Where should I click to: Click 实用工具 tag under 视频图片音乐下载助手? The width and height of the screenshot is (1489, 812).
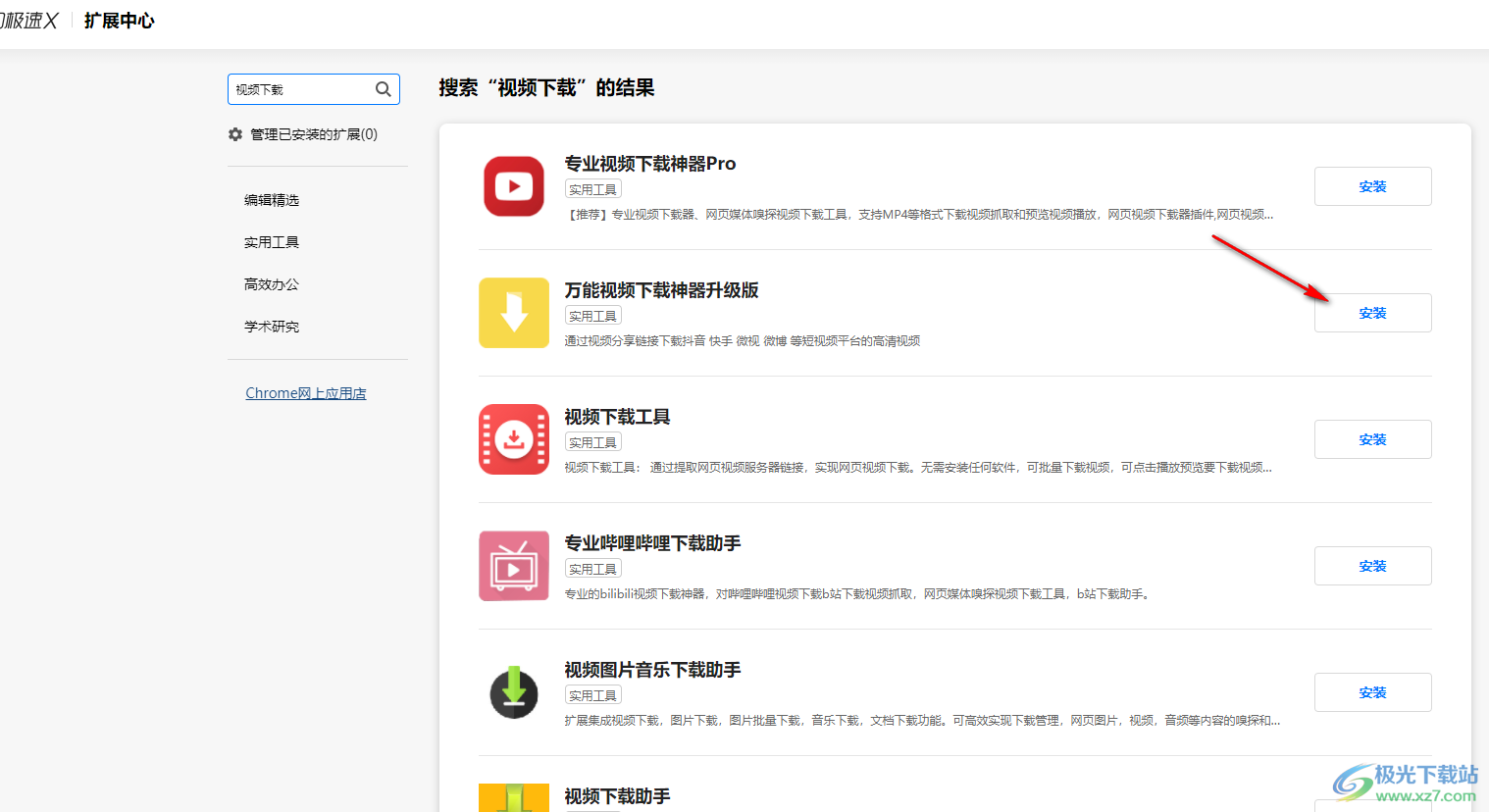tap(593, 695)
